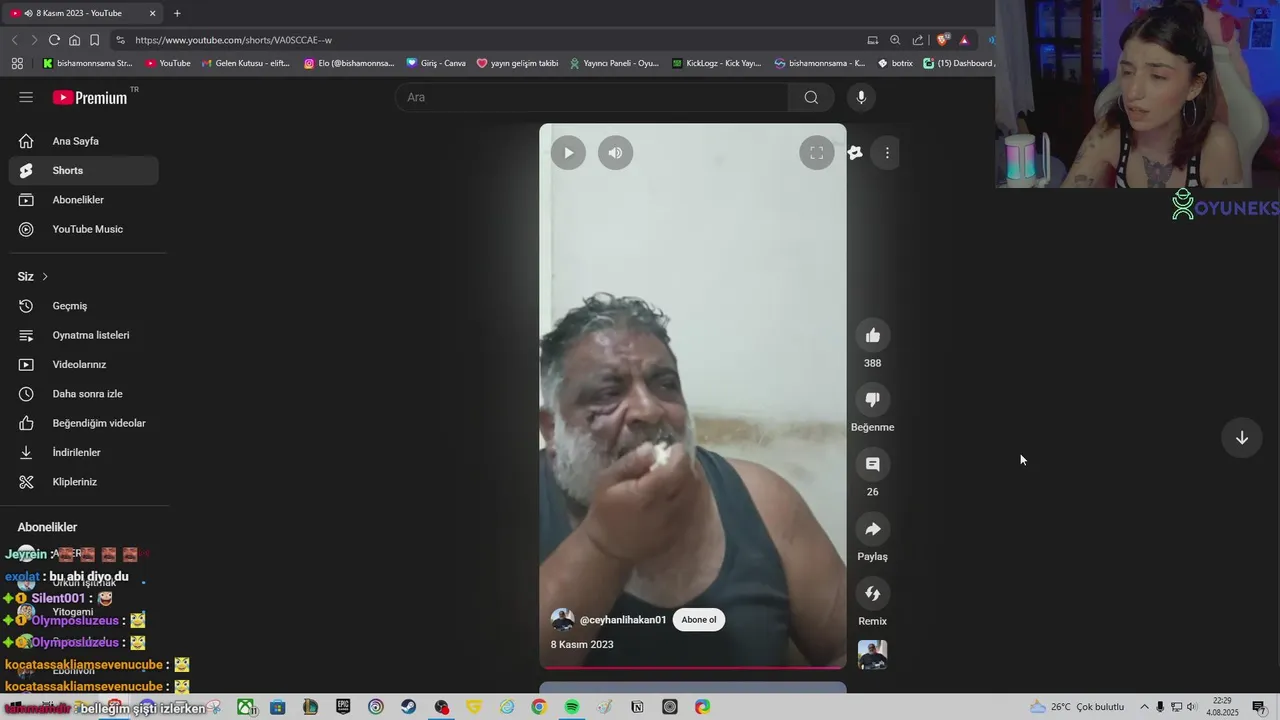Start voice search with the microphone
The width and height of the screenshot is (1280, 720).
point(861,97)
